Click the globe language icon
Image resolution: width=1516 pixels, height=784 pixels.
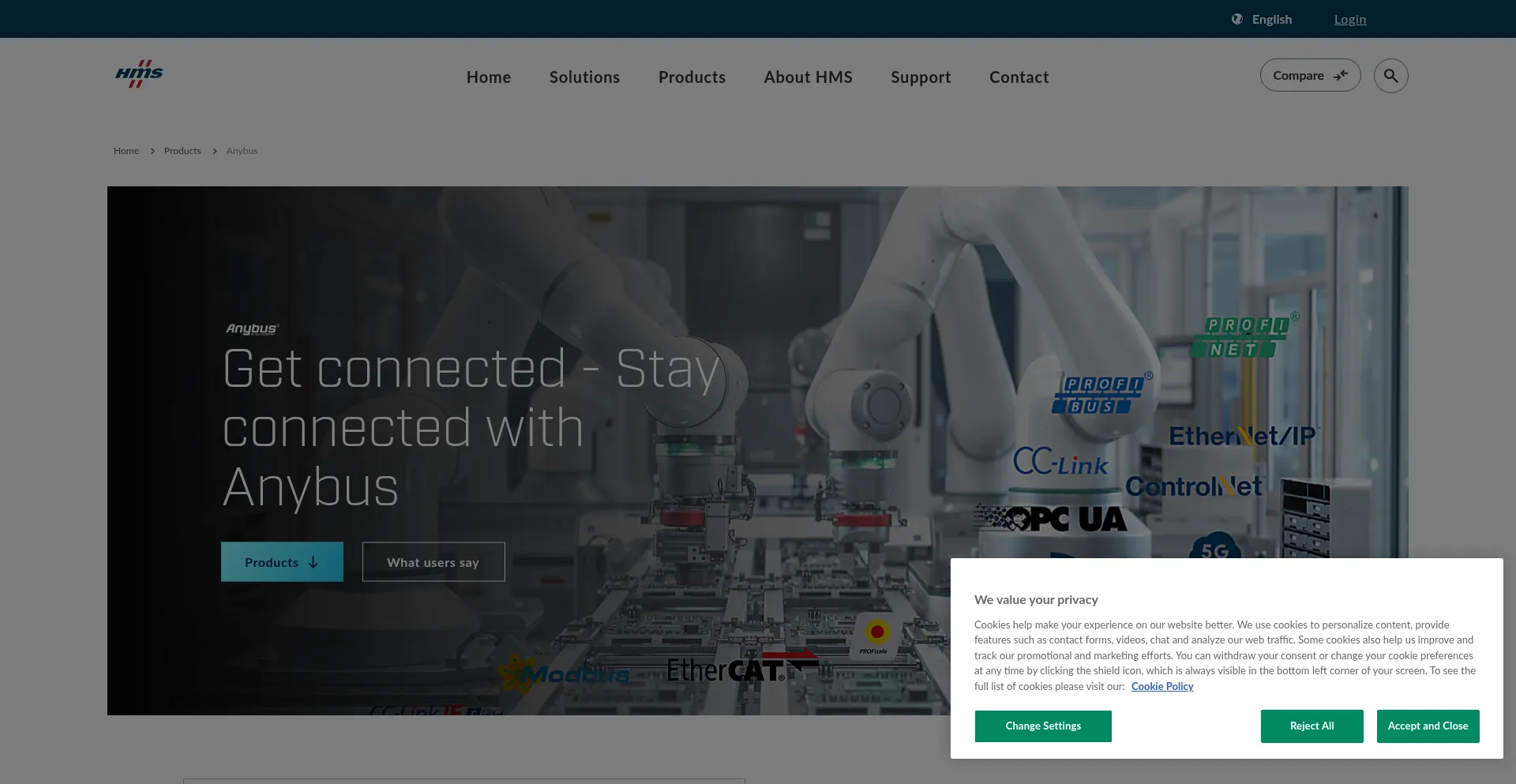(1237, 19)
